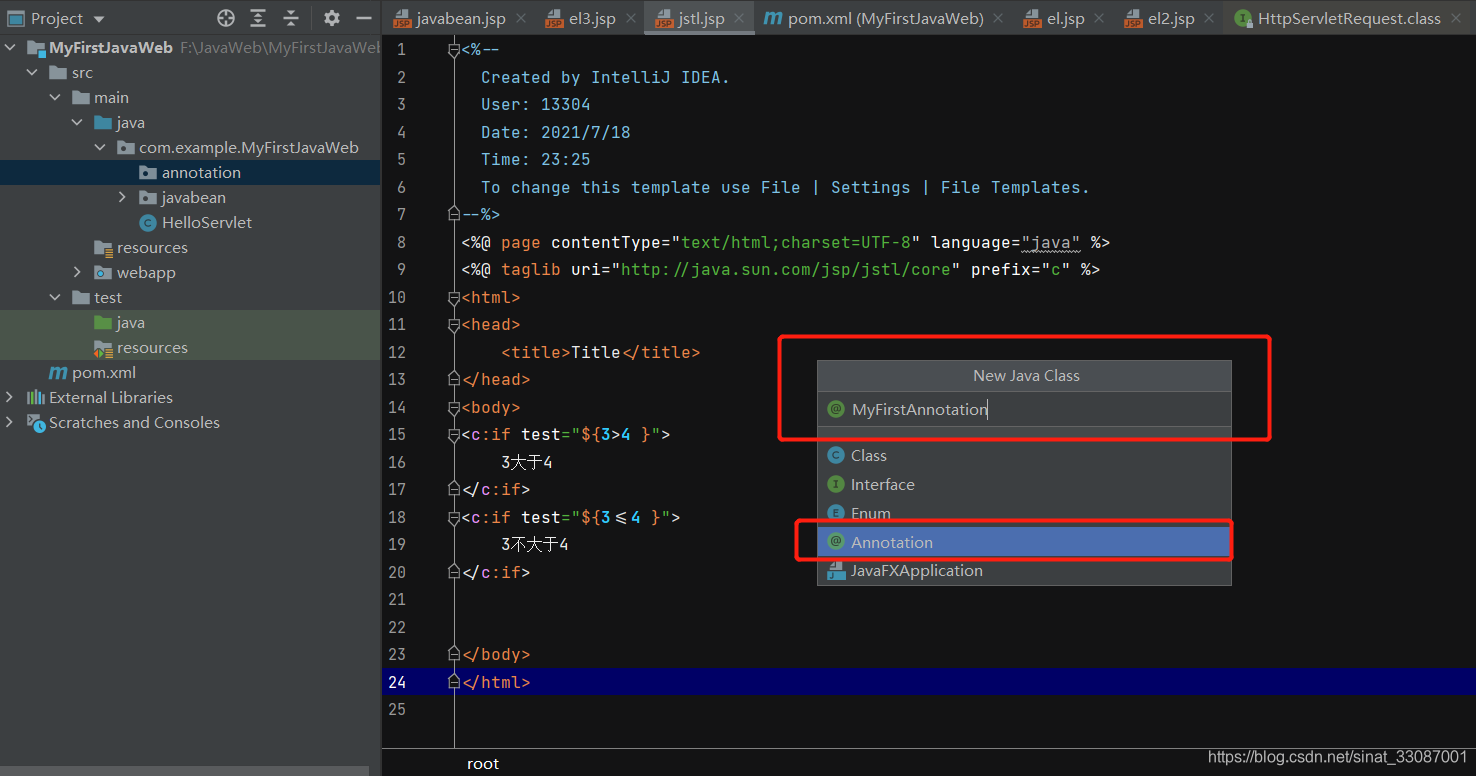Choose Interface in New Java Class popup
The height and width of the screenshot is (776, 1476).
click(1024, 484)
